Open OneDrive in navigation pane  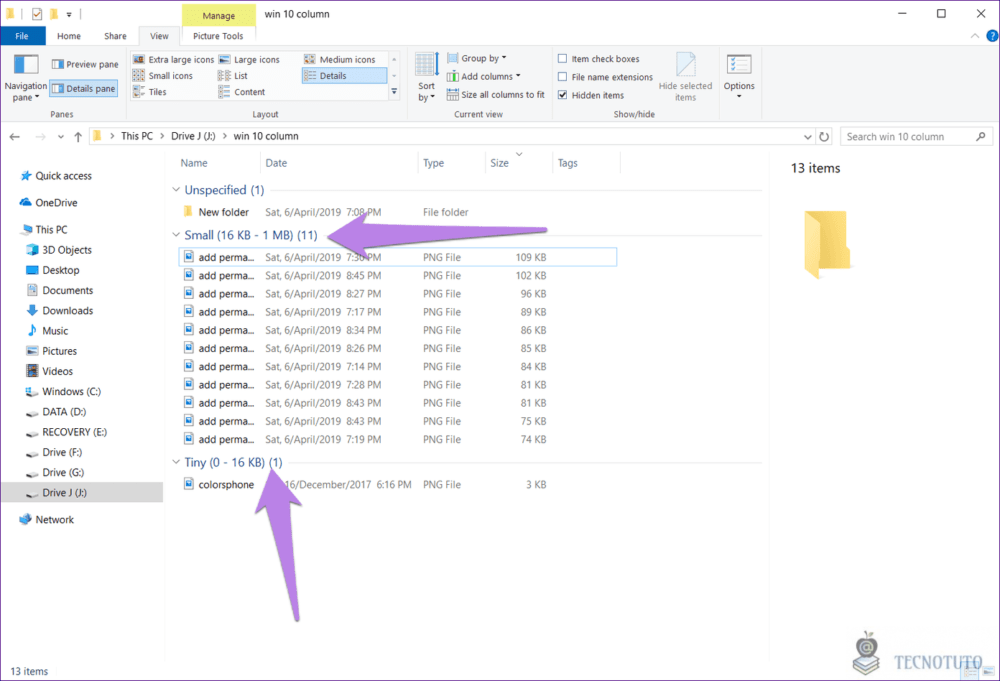48,203
